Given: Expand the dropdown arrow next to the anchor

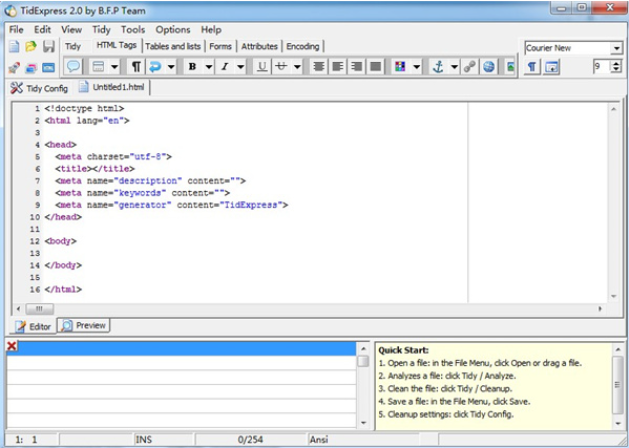Looking at the screenshot, I should point(453,67).
